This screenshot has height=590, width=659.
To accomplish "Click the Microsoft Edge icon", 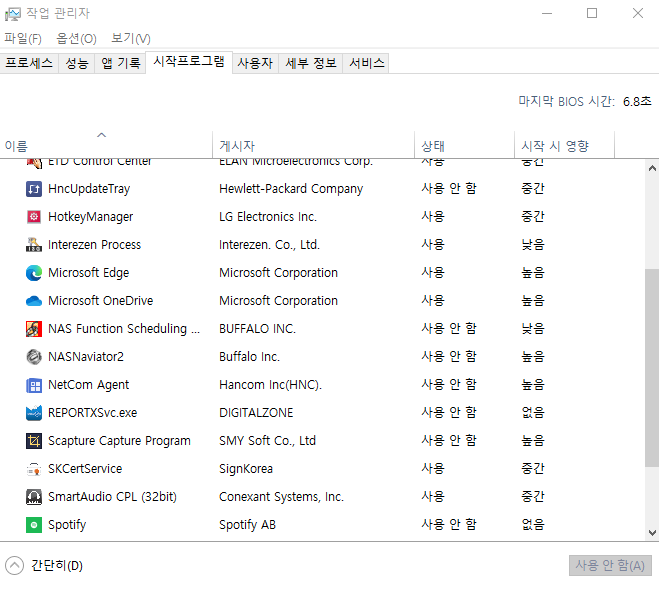I will tap(34, 273).
